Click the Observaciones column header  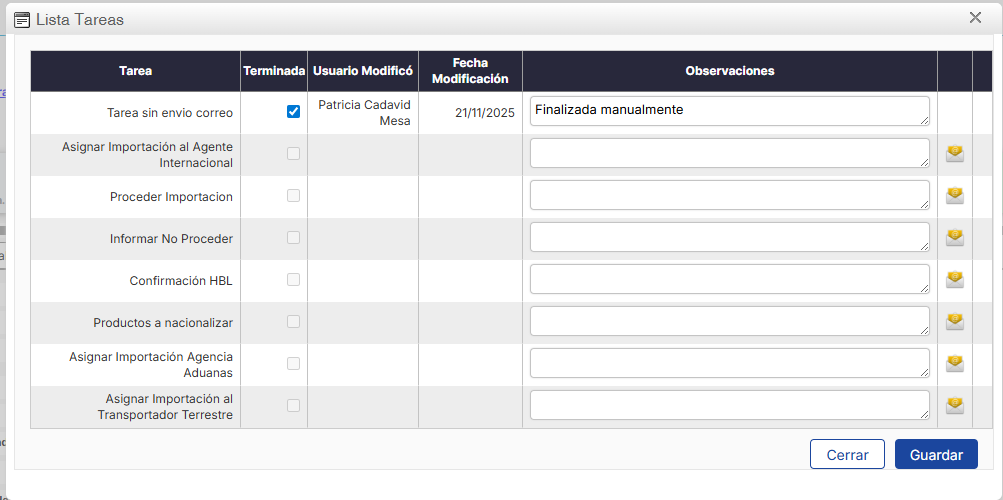[729, 71]
